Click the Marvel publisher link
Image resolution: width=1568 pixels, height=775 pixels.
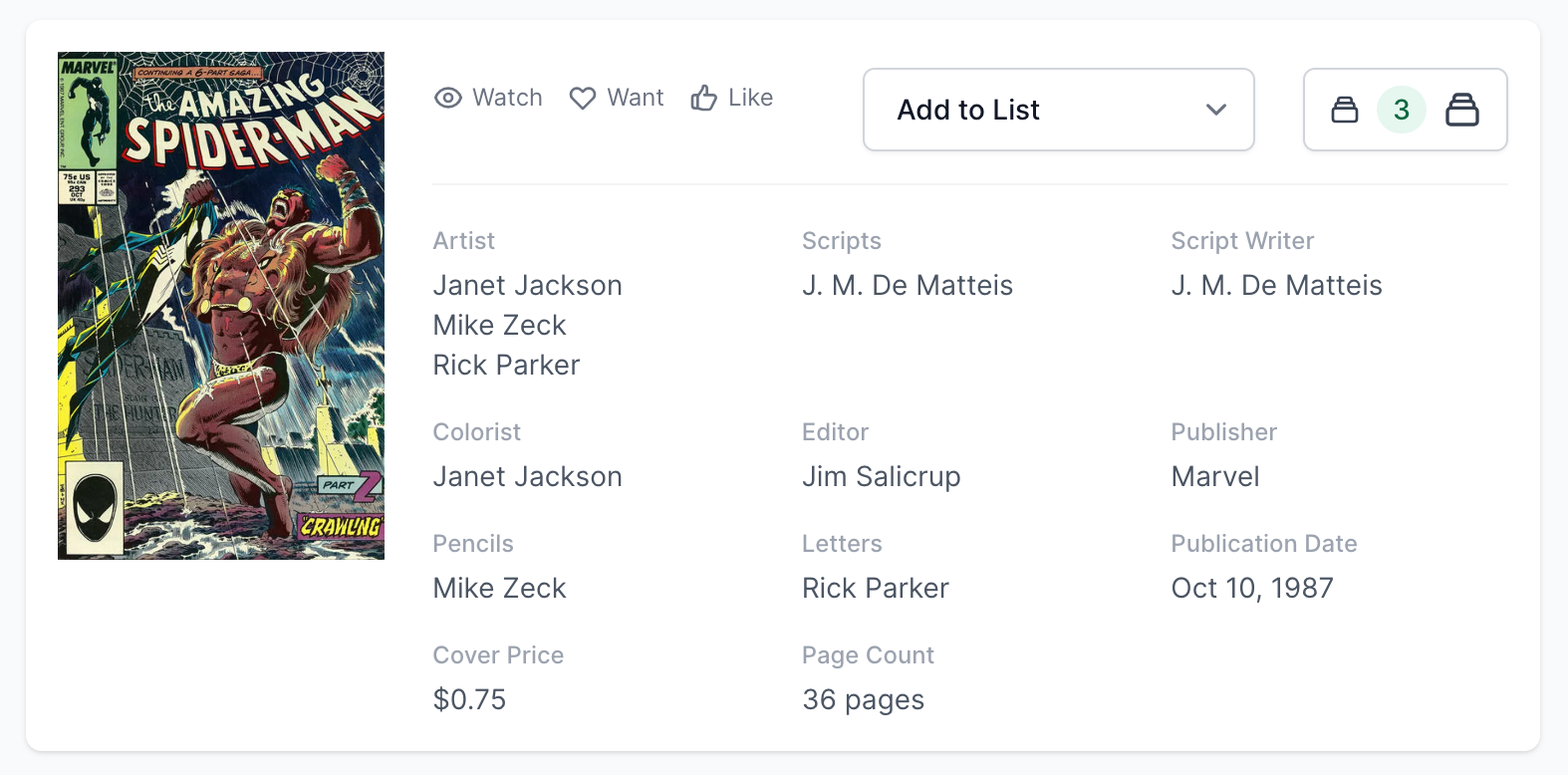[x=1214, y=477]
